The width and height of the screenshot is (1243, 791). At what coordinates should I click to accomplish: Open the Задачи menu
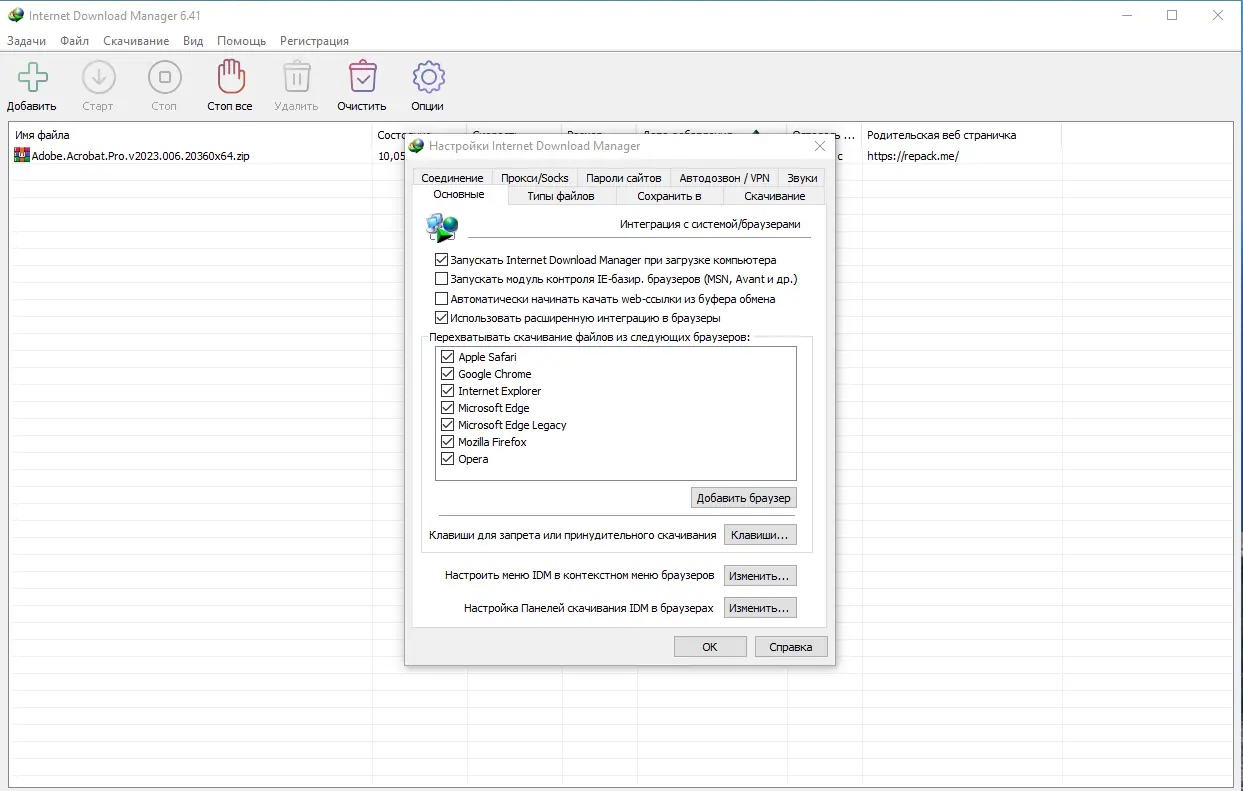(x=27, y=41)
